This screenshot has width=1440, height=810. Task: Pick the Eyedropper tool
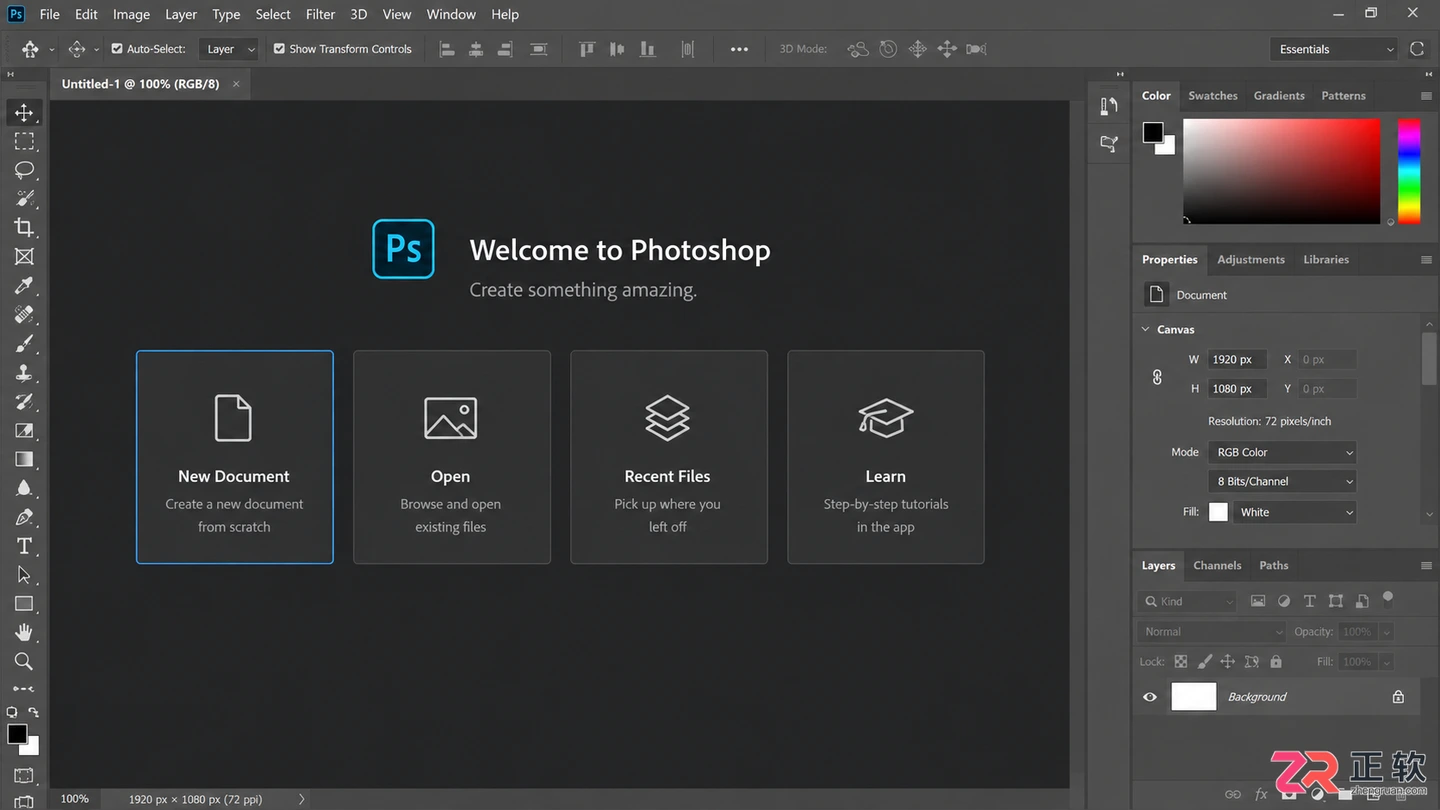click(x=24, y=285)
